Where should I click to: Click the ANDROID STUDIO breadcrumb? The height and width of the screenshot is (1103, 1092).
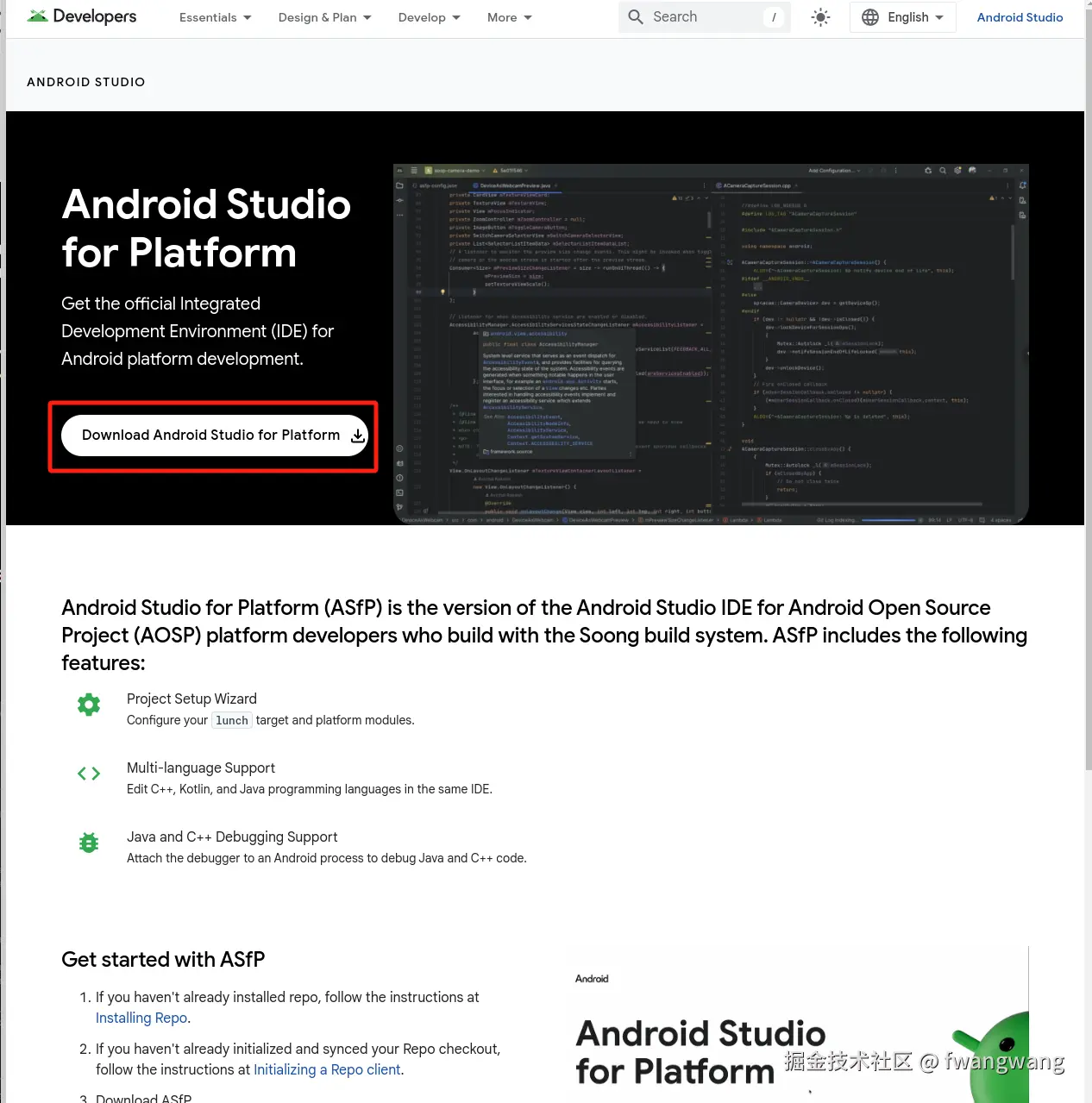coord(85,82)
